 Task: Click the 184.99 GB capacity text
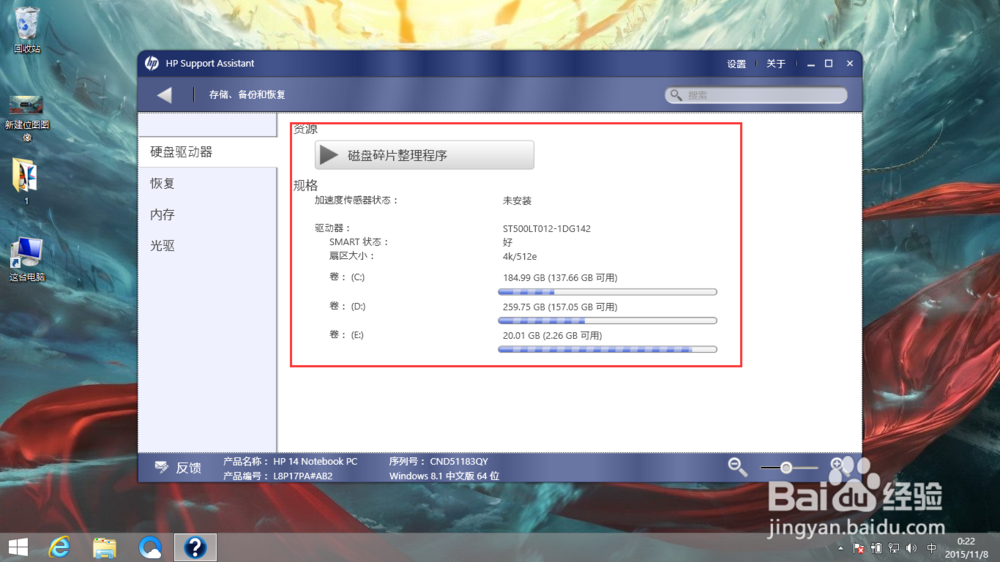coord(560,277)
